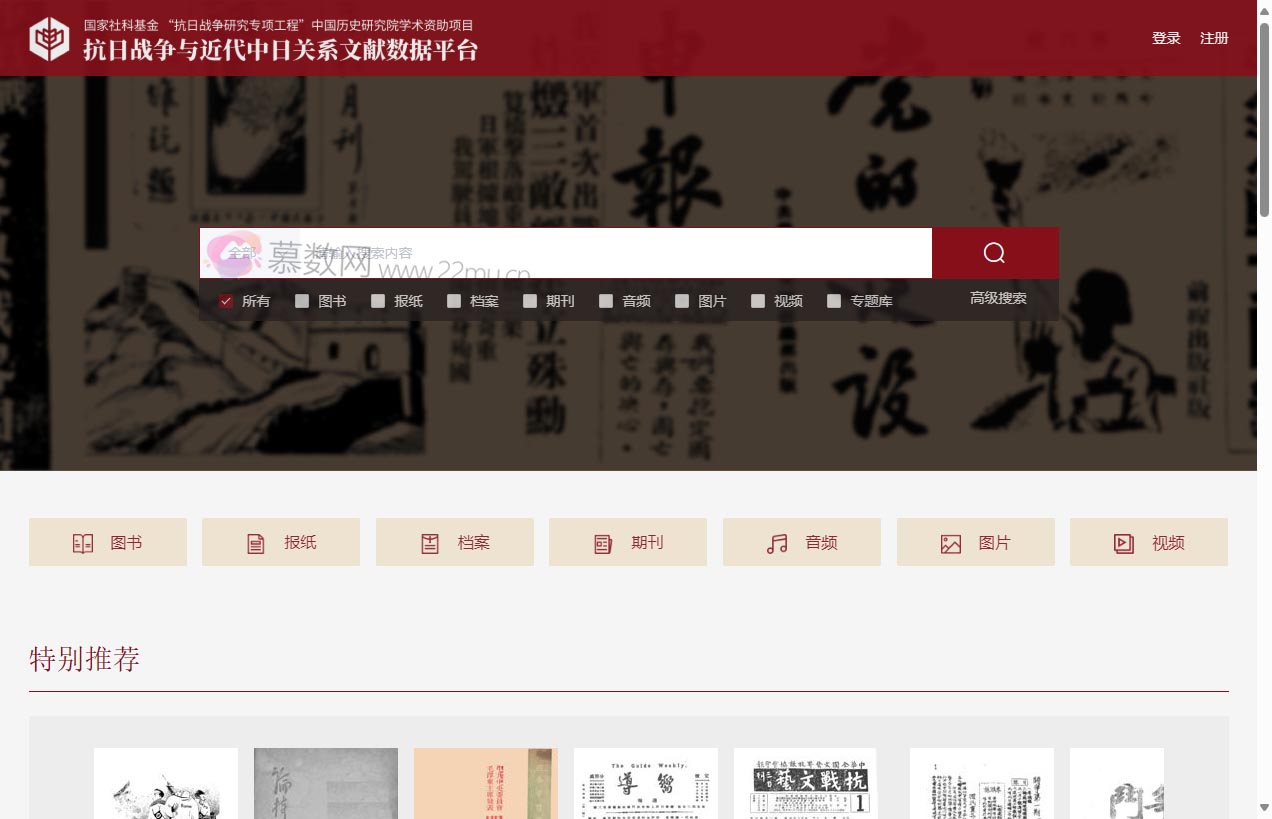Image resolution: width=1272 pixels, height=819 pixels.
Task: Click inside the search input field
Action: 600,252
